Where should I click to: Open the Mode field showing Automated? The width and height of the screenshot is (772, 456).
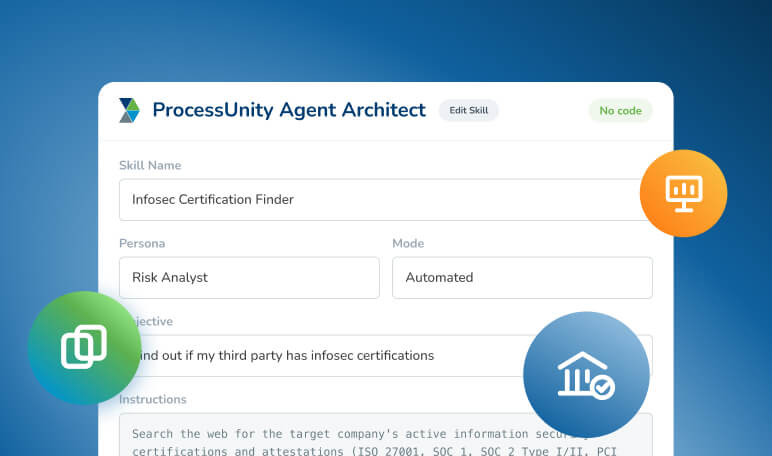pyautogui.click(x=522, y=278)
